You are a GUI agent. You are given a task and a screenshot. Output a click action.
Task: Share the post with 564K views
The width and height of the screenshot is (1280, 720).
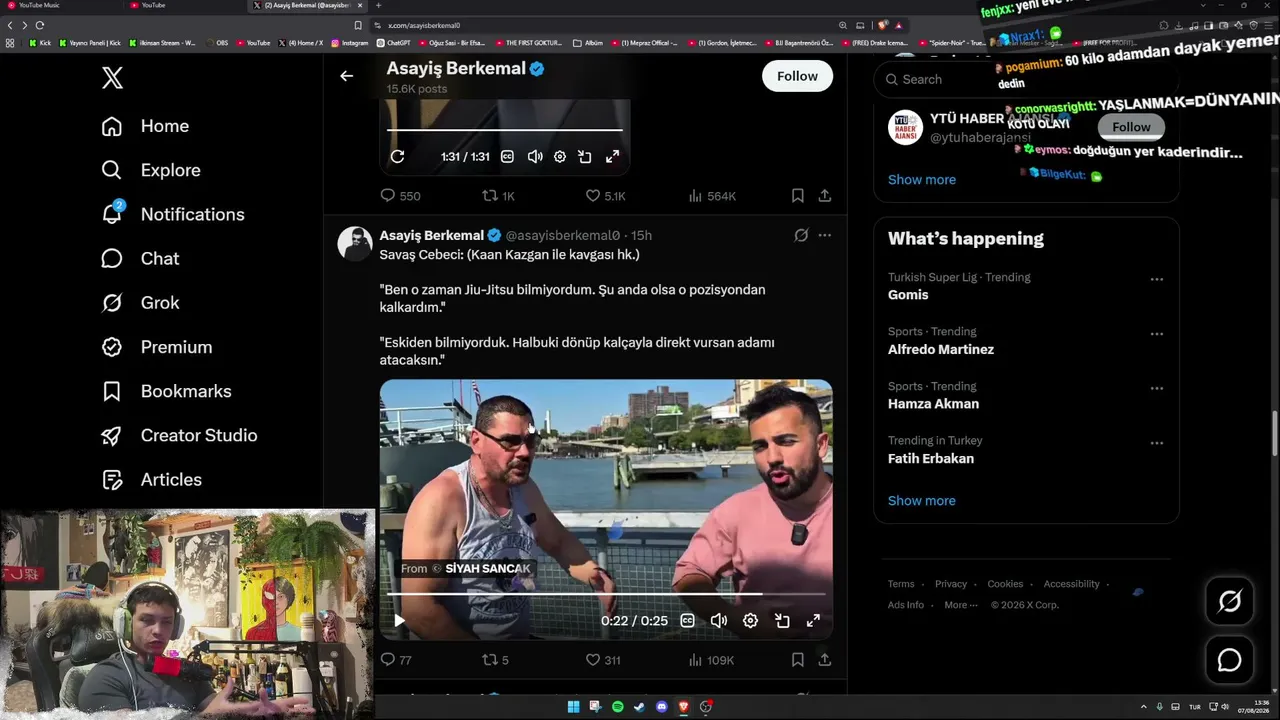coord(824,196)
